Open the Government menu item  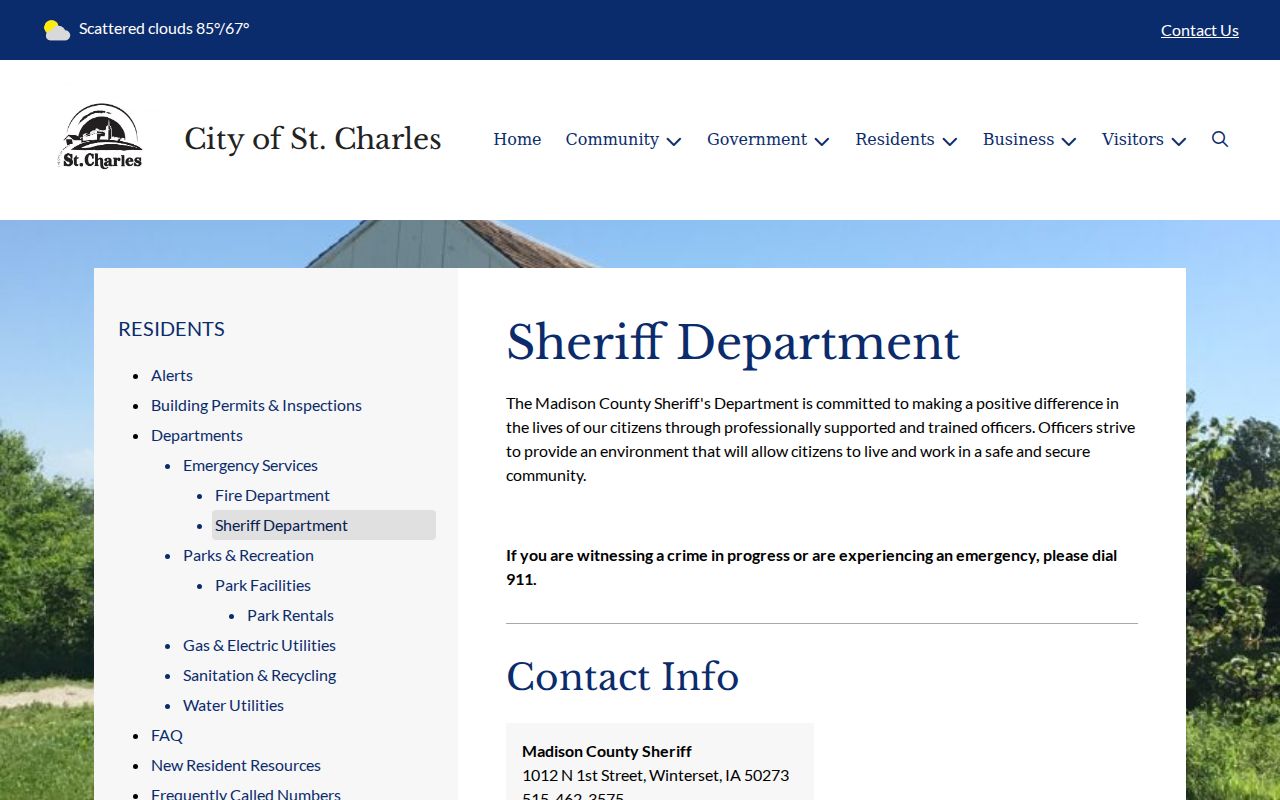pos(757,139)
